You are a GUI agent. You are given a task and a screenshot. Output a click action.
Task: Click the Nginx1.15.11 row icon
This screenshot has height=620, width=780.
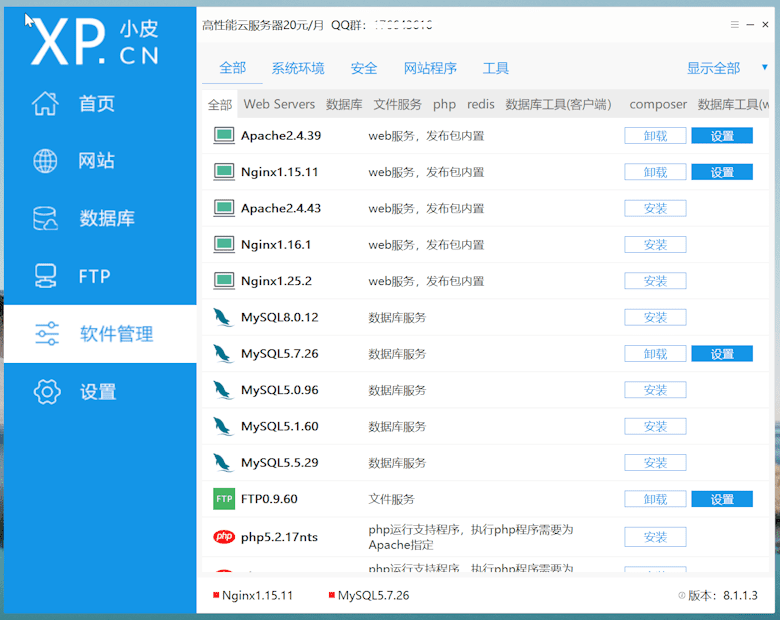click(224, 172)
